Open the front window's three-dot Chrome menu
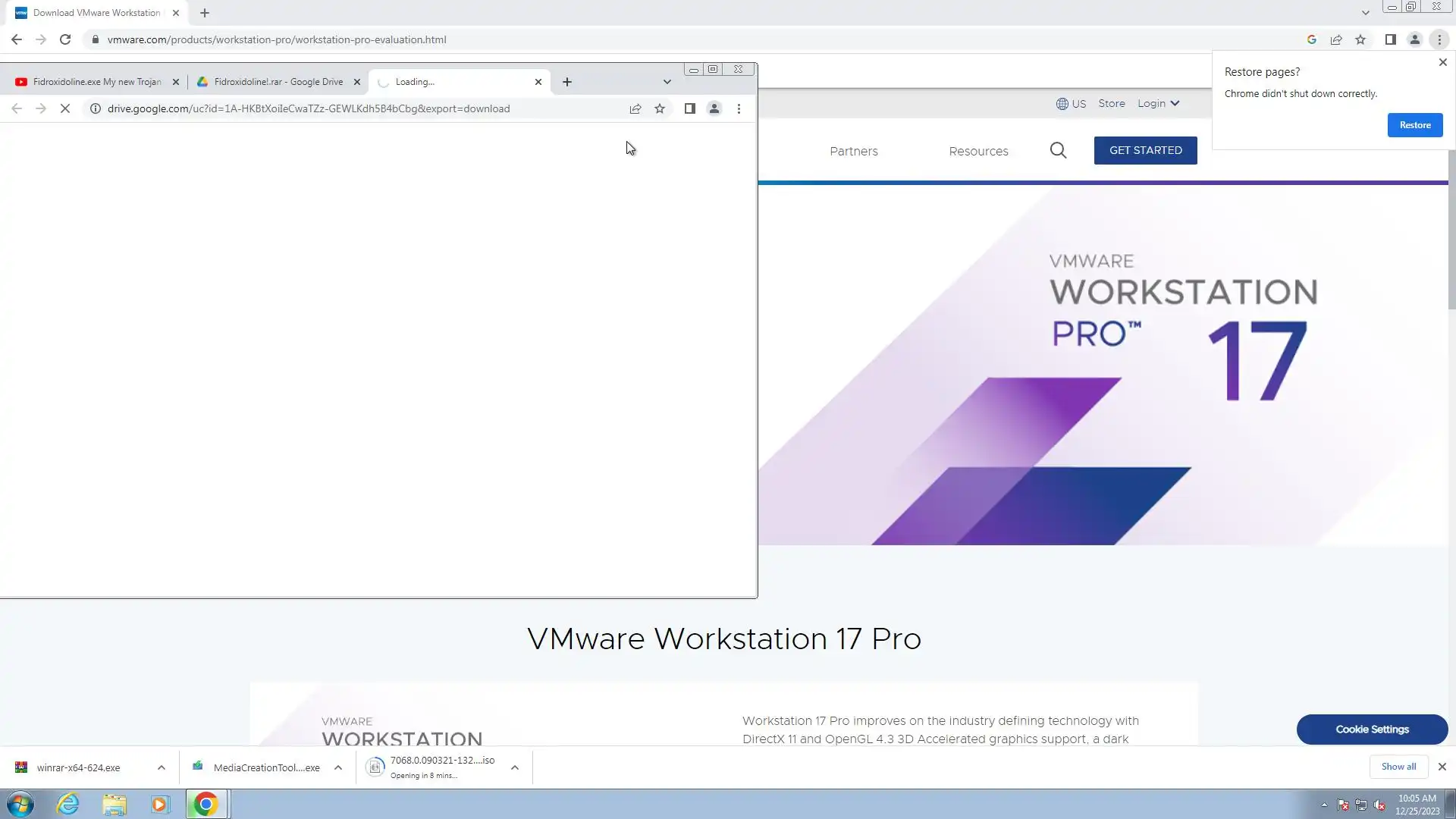Screen dimensions: 1456x819 point(739,108)
